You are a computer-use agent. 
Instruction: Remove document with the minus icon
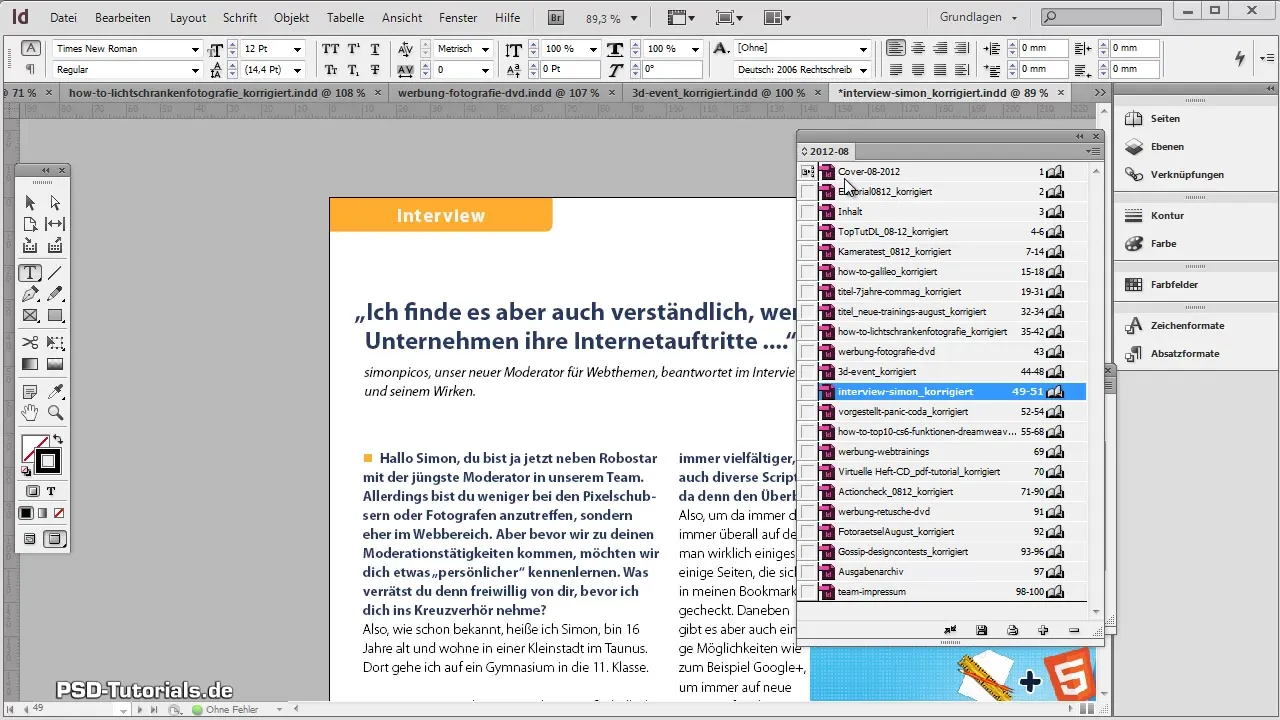click(1074, 630)
